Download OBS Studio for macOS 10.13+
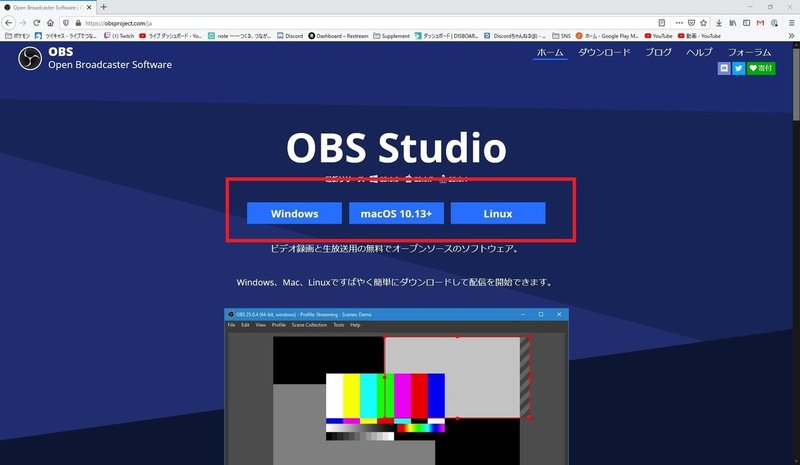This screenshot has height=465, width=800. [x=396, y=213]
